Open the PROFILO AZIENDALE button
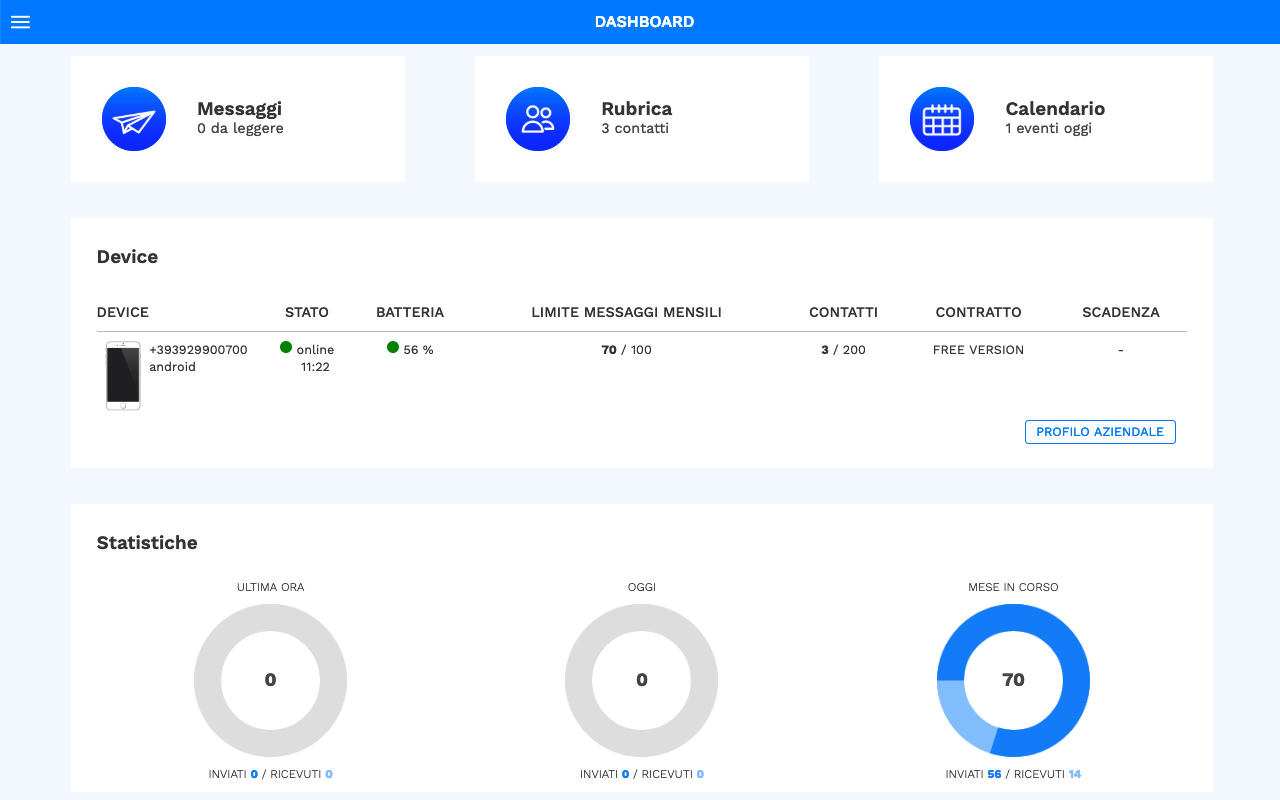 [x=1100, y=431]
